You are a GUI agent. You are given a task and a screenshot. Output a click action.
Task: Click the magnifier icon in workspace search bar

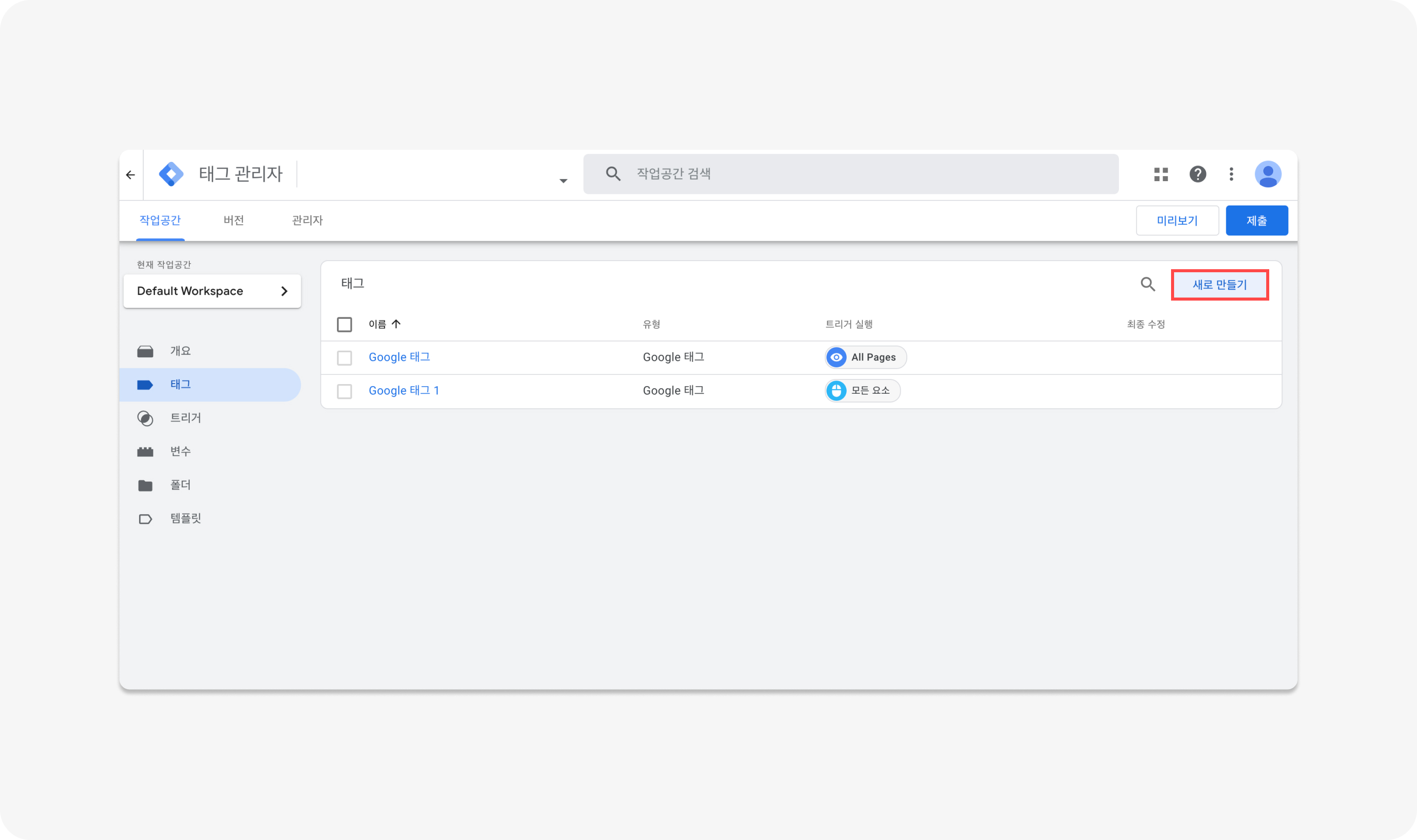coord(612,174)
